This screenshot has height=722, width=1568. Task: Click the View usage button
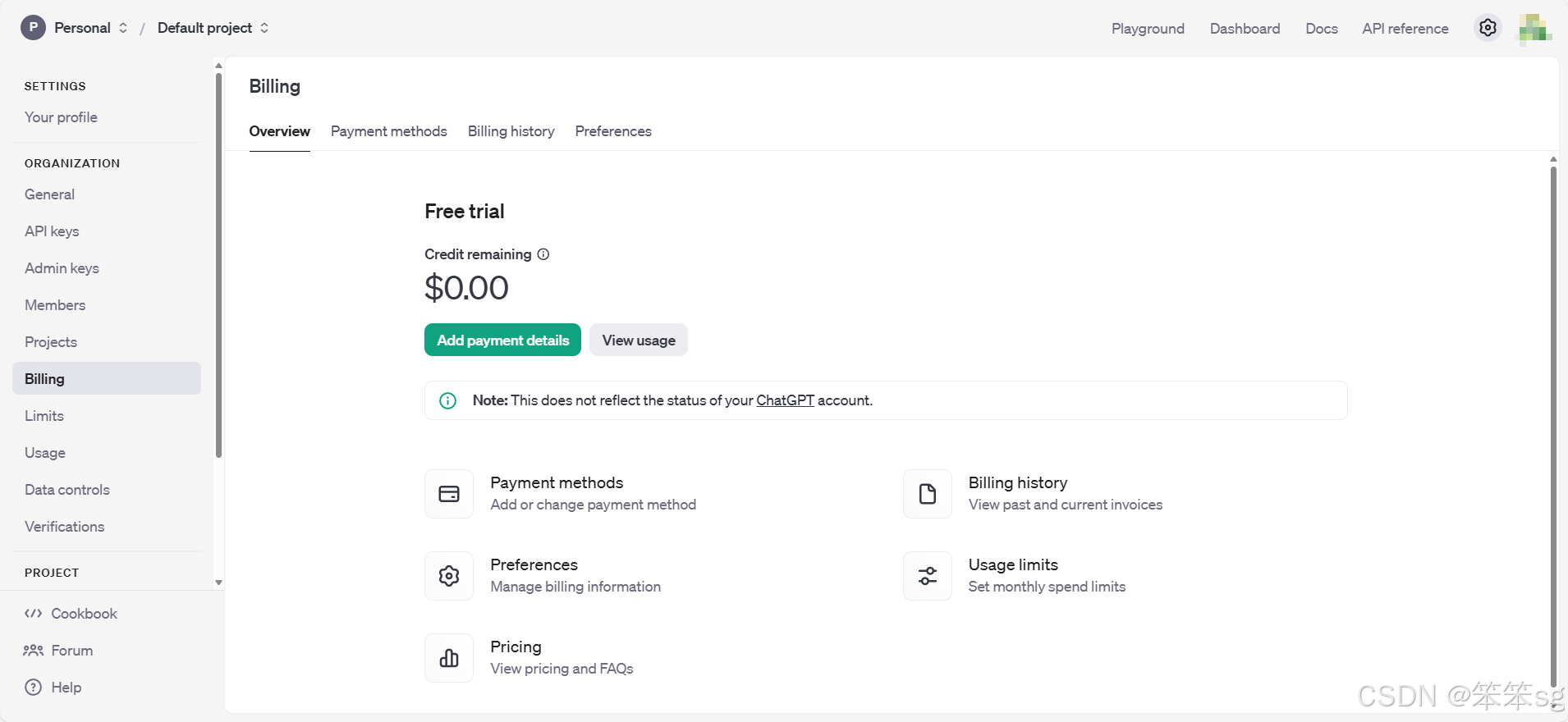[x=639, y=340]
